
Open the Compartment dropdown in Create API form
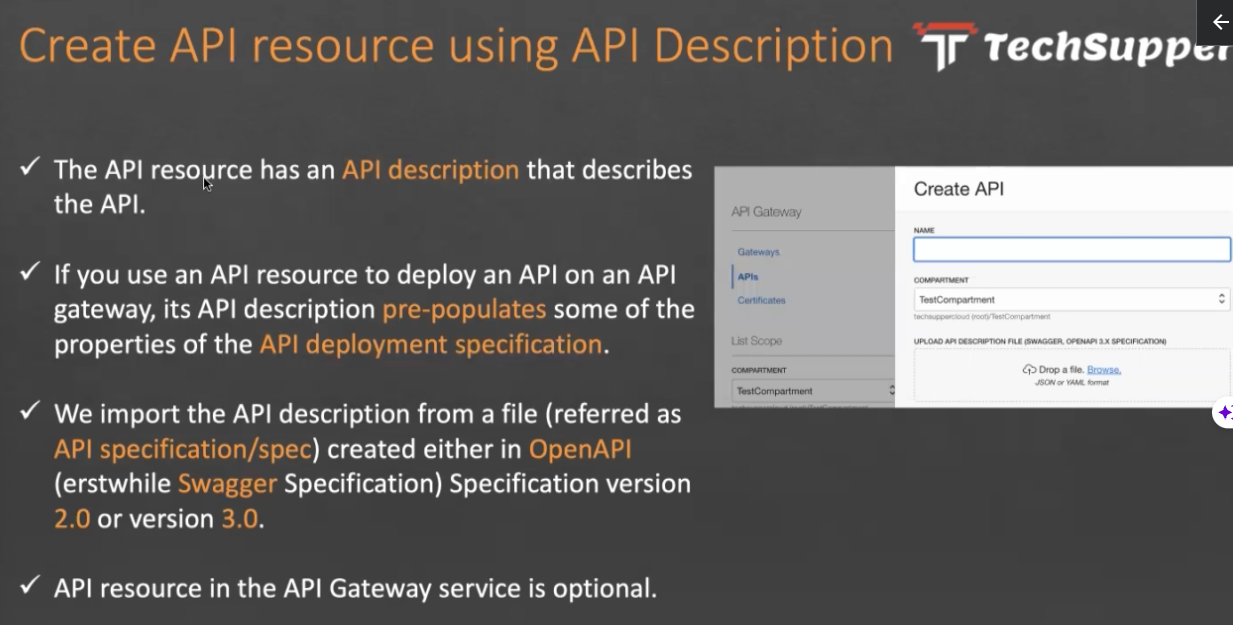coord(1070,299)
